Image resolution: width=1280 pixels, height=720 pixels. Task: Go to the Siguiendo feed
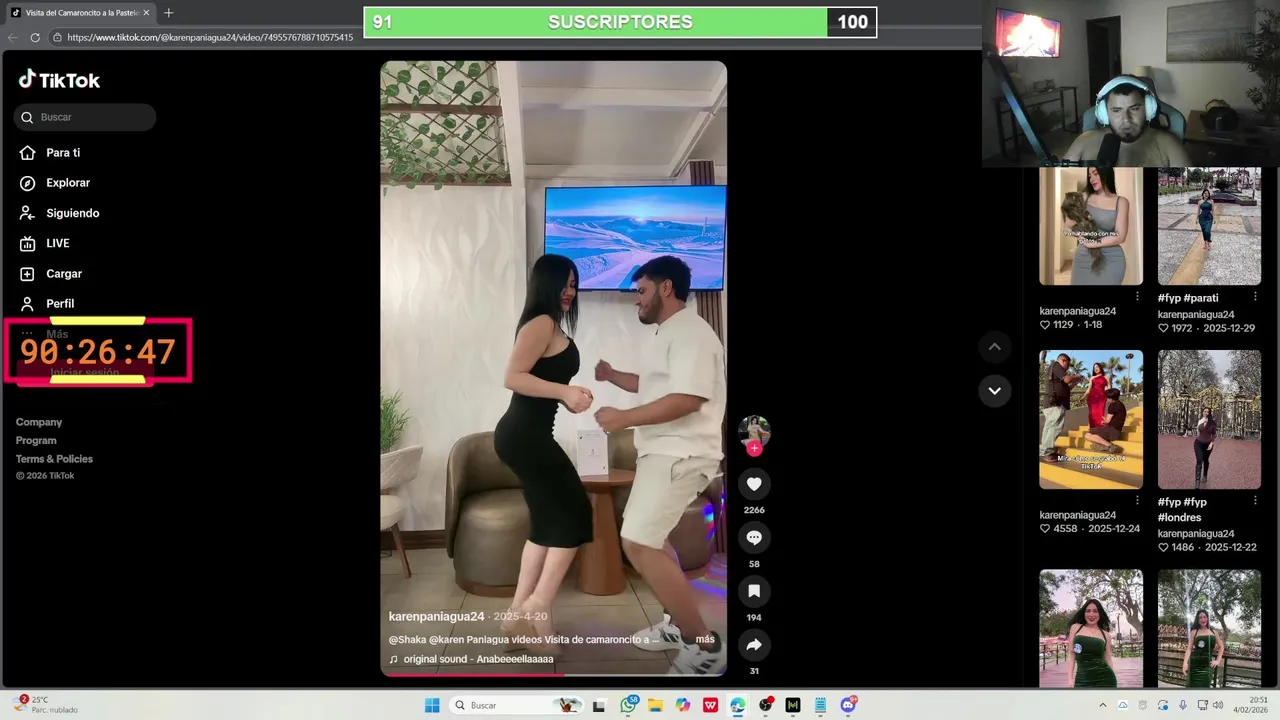click(59, 213)
